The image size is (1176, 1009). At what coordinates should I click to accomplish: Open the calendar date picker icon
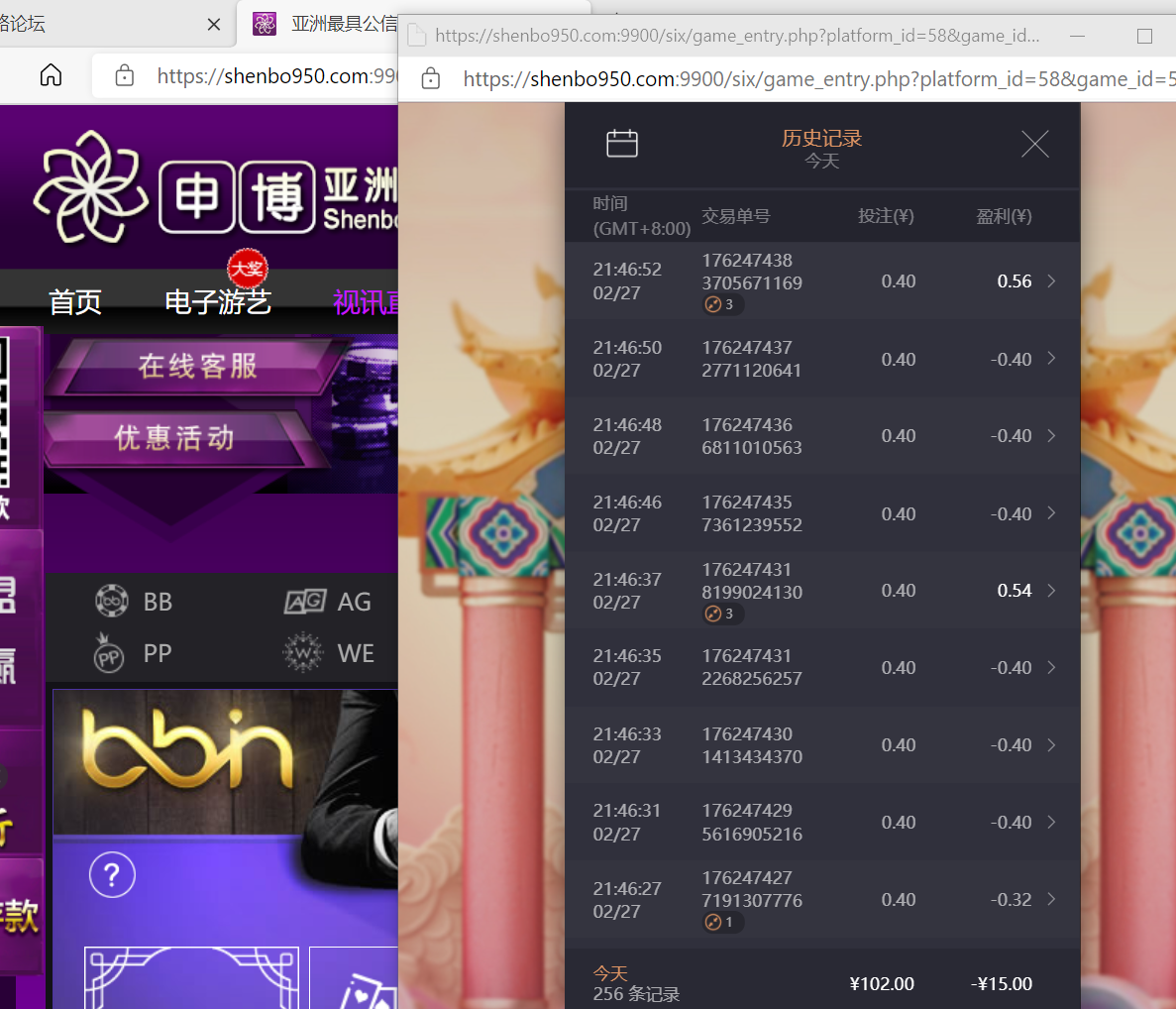tap(621, 144)
